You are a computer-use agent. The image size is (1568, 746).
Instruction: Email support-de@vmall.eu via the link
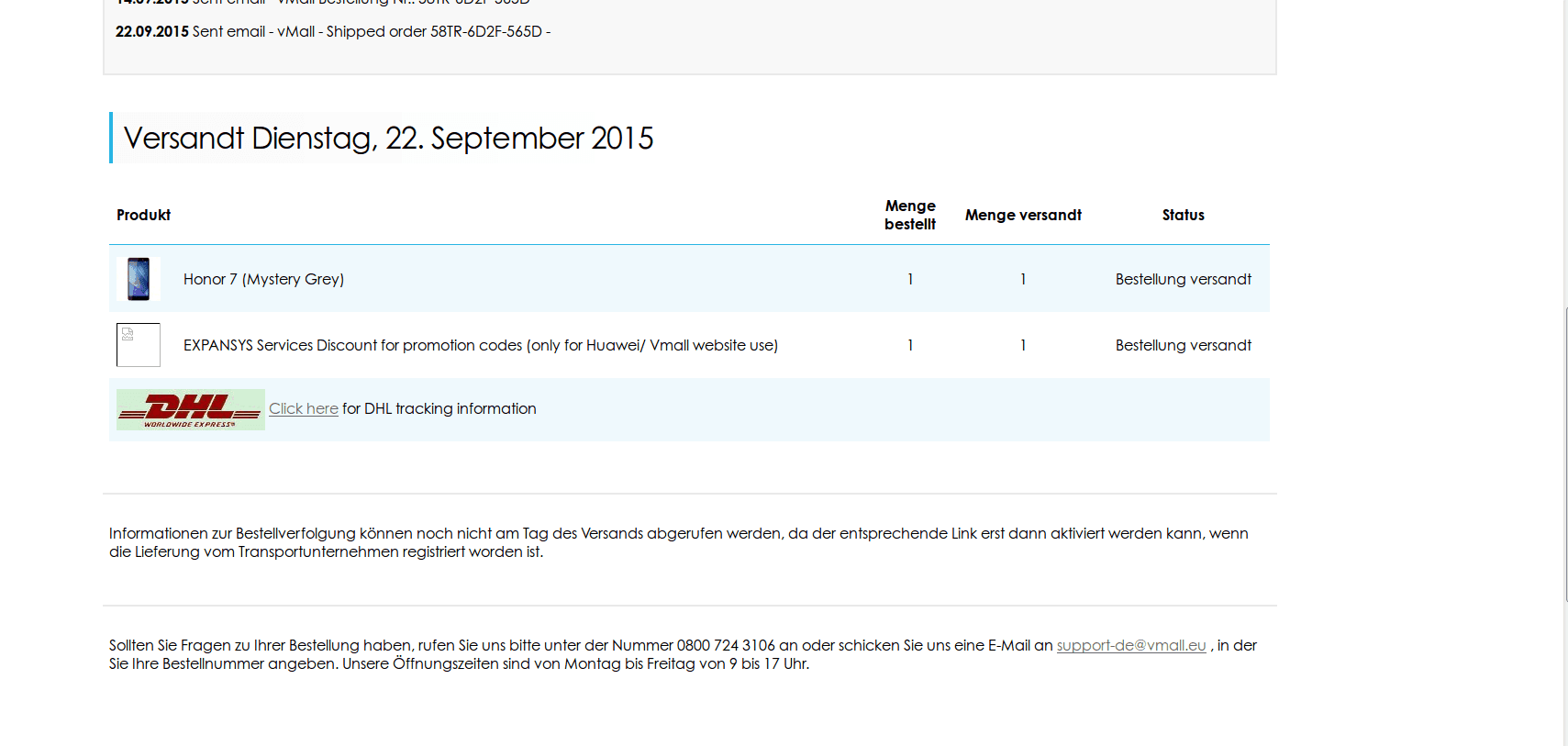(x=1131, y=645)
